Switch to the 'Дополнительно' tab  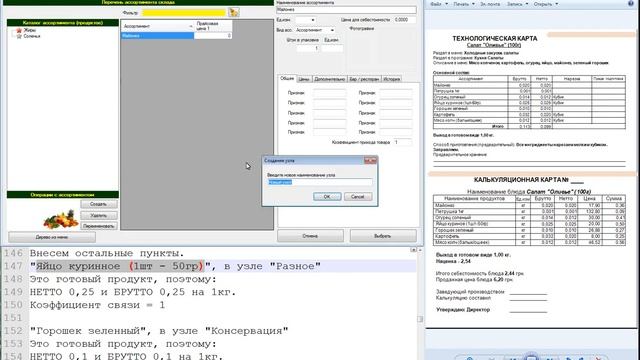click(x=329, y=79)
